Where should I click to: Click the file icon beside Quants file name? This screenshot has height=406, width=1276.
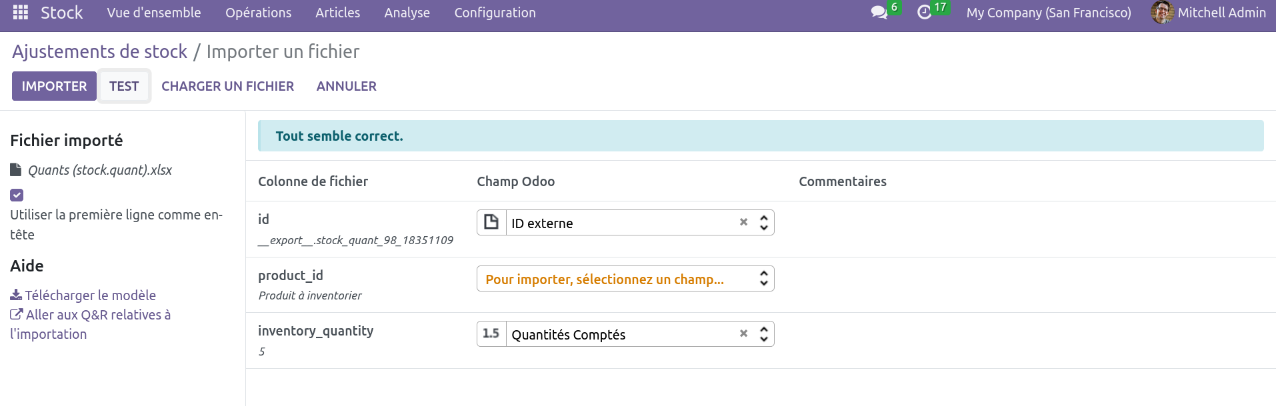16,170
